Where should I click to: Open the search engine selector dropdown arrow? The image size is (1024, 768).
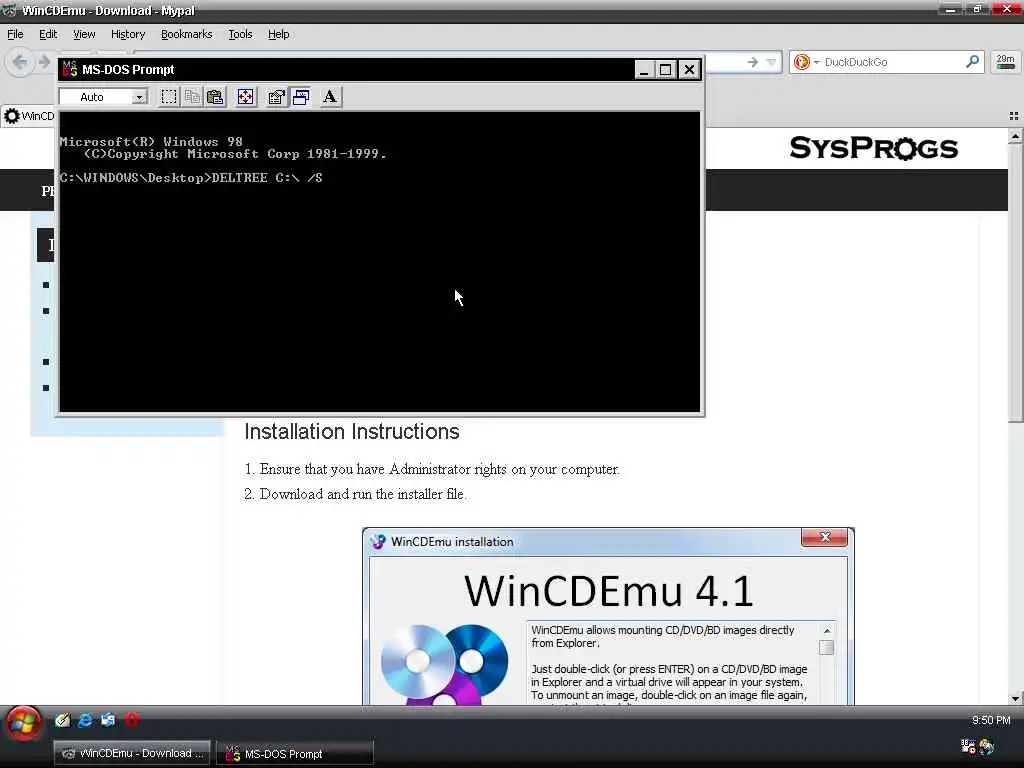(x=816, y=63)
